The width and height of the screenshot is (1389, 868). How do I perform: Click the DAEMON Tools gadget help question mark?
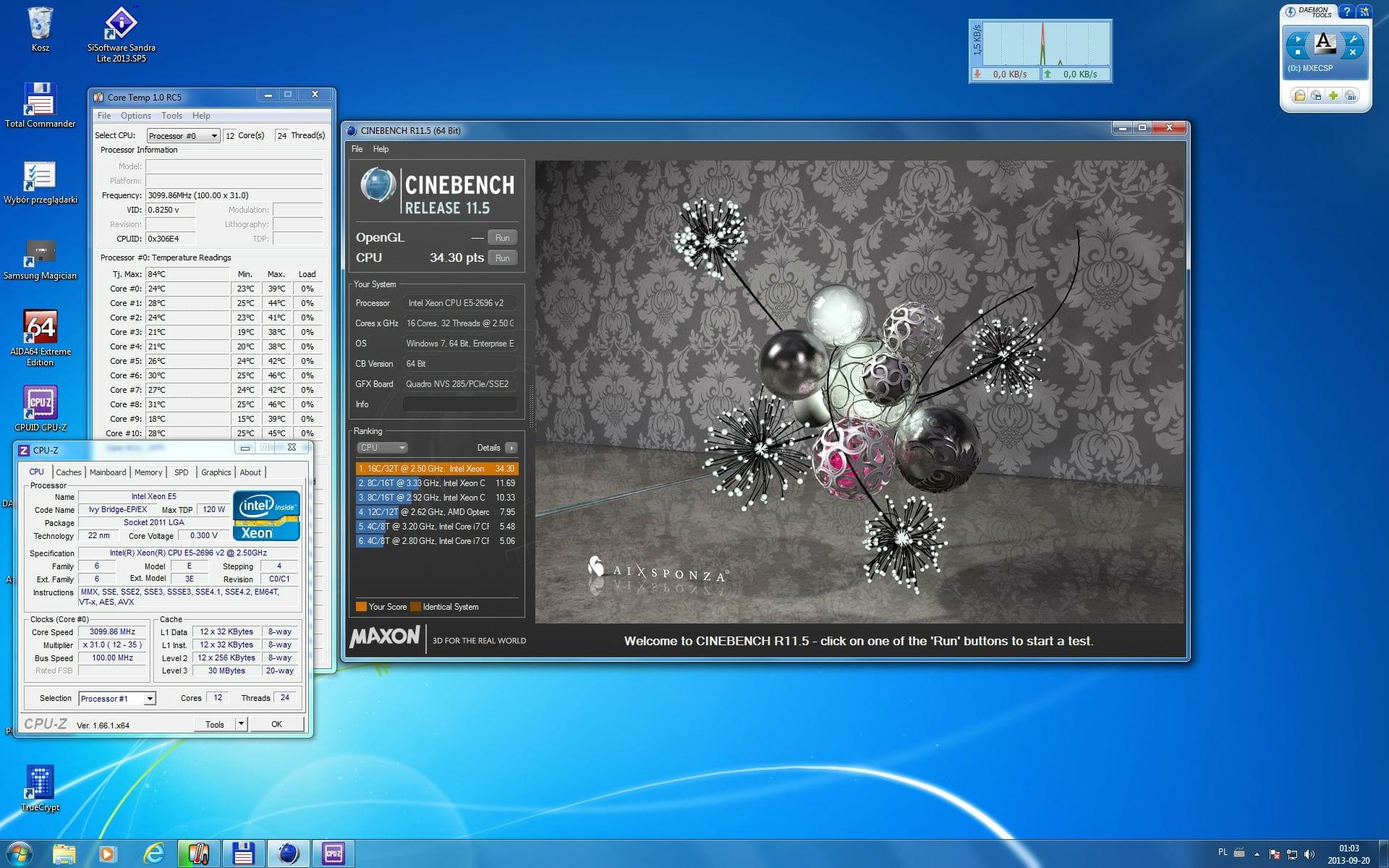(1346, 12)
